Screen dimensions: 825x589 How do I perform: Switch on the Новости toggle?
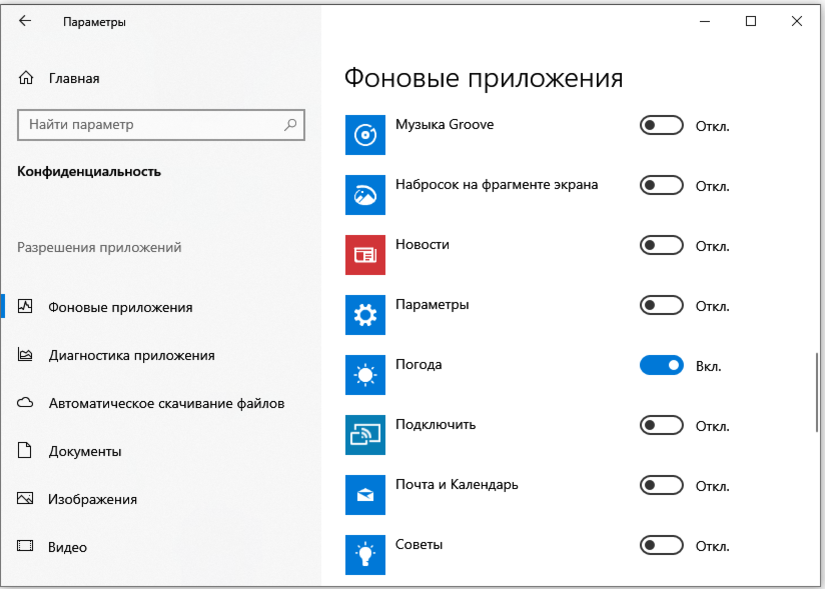tap(661, 245)
